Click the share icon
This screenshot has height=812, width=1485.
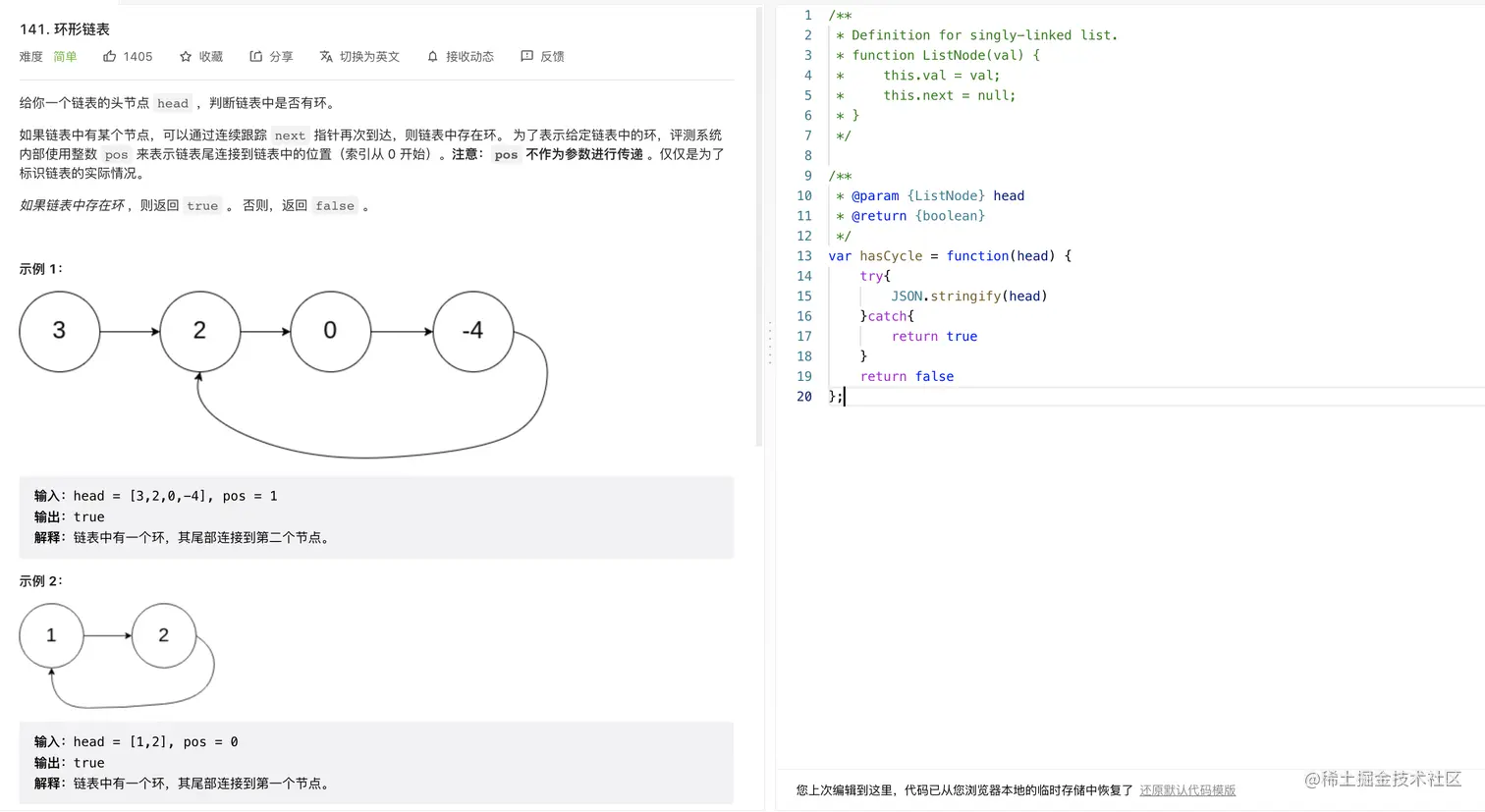click(255, 57)
